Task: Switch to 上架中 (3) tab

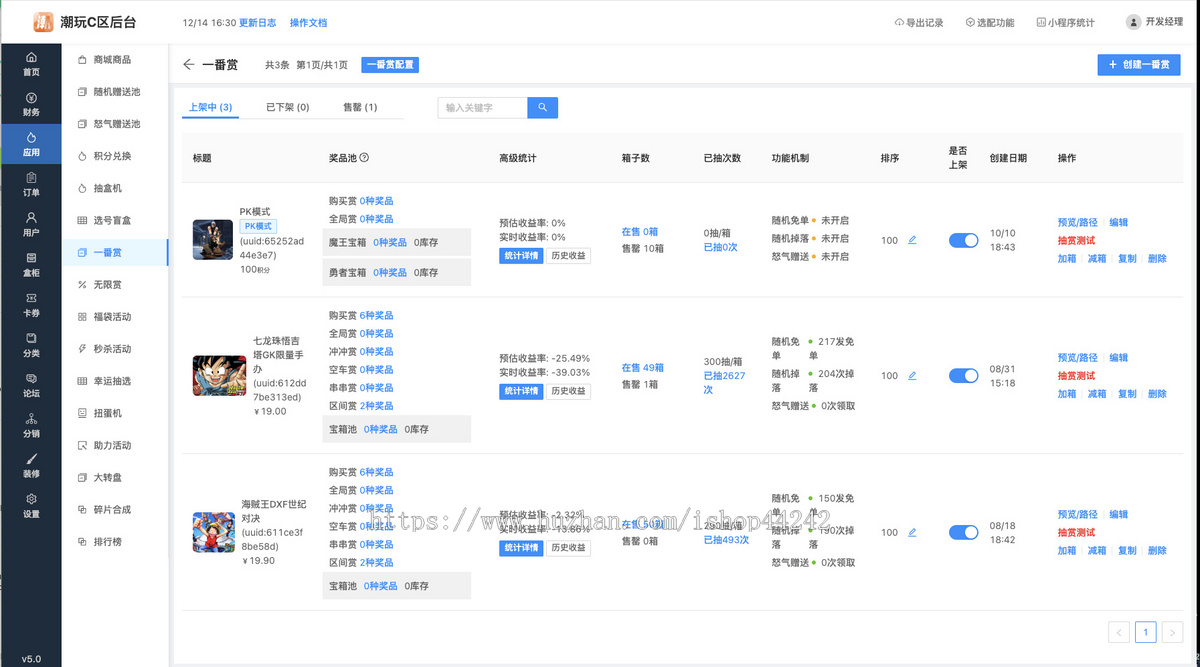Action: (210, 107)
